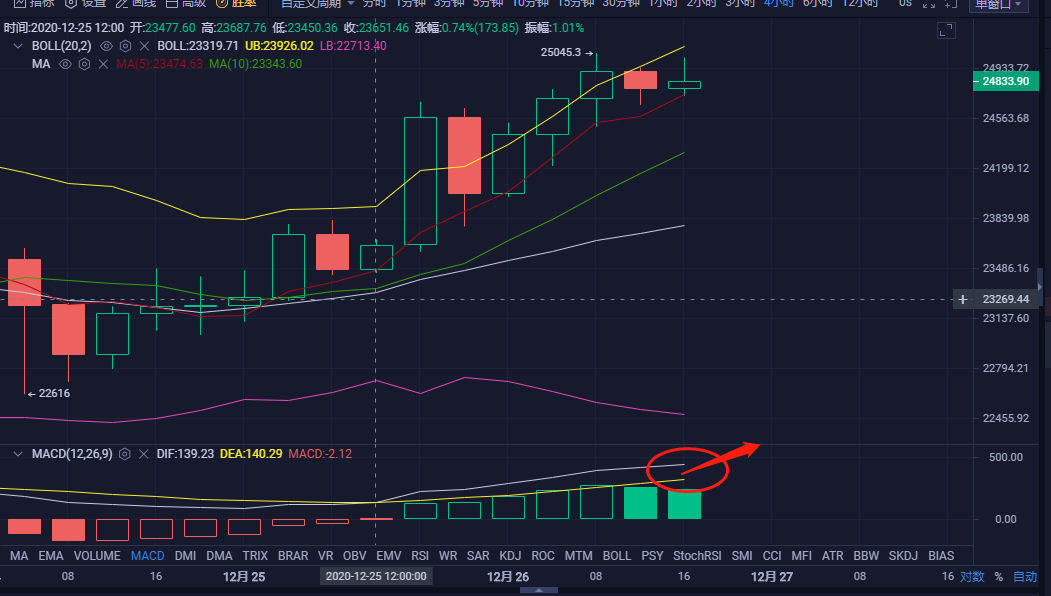Switch to the WR indicator

pos(448,556)
